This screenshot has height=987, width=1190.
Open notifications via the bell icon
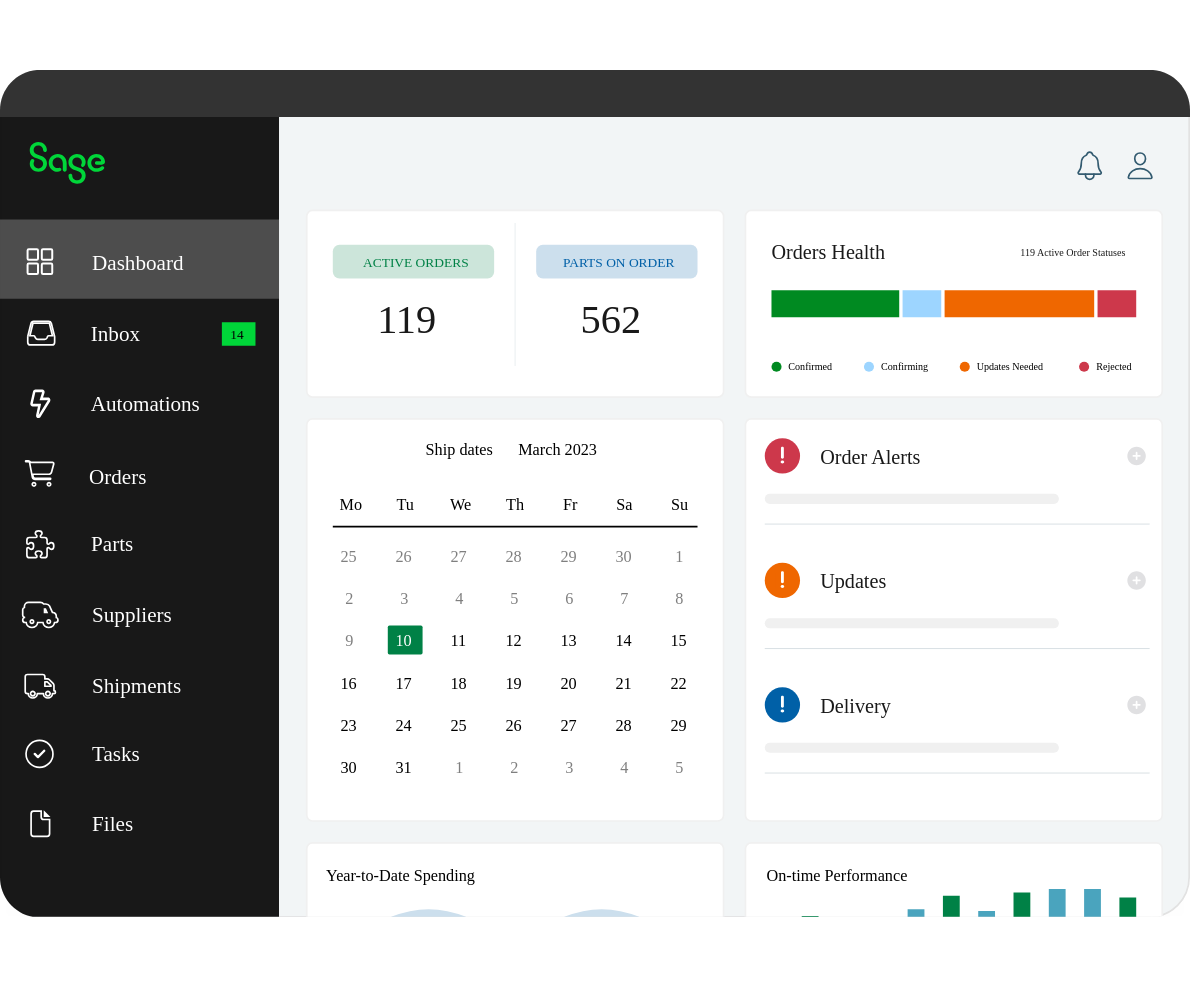[1089, 165]
